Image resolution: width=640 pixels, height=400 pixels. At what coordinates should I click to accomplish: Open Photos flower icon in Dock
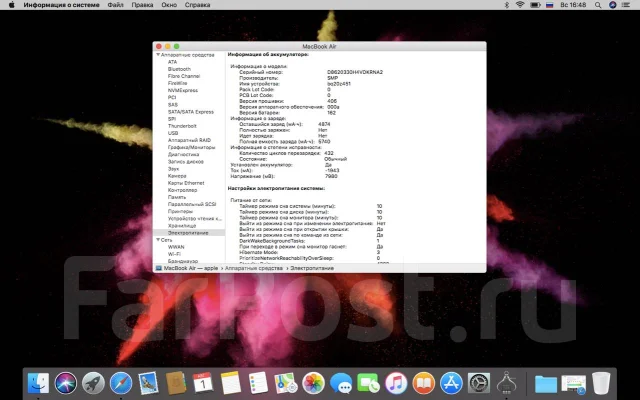[x=313, y=384]
